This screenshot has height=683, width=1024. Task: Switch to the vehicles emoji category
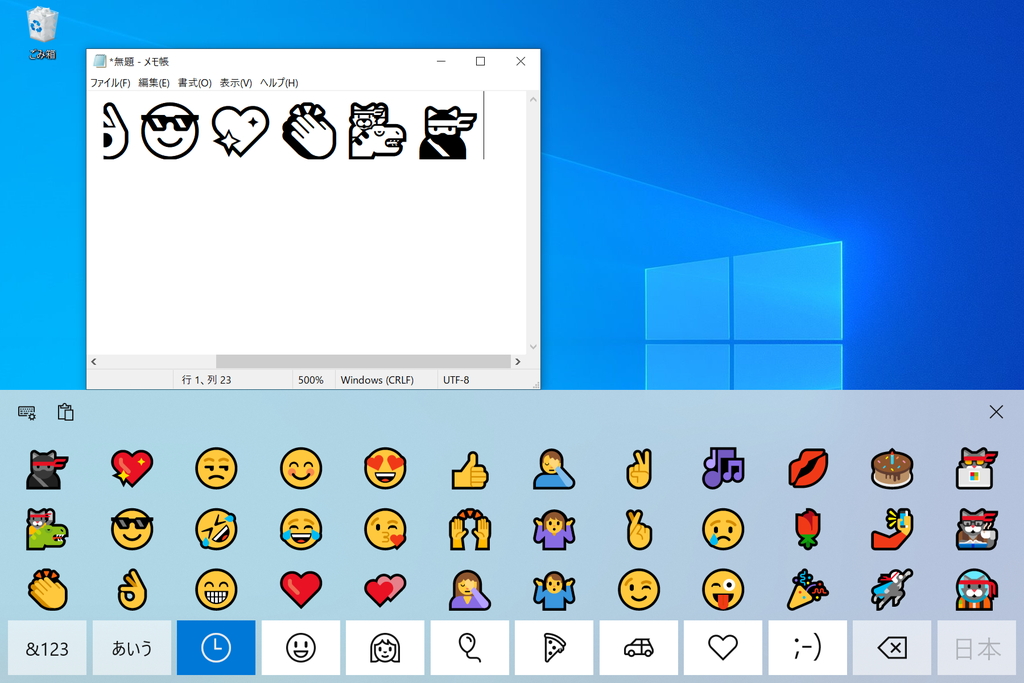638,648
